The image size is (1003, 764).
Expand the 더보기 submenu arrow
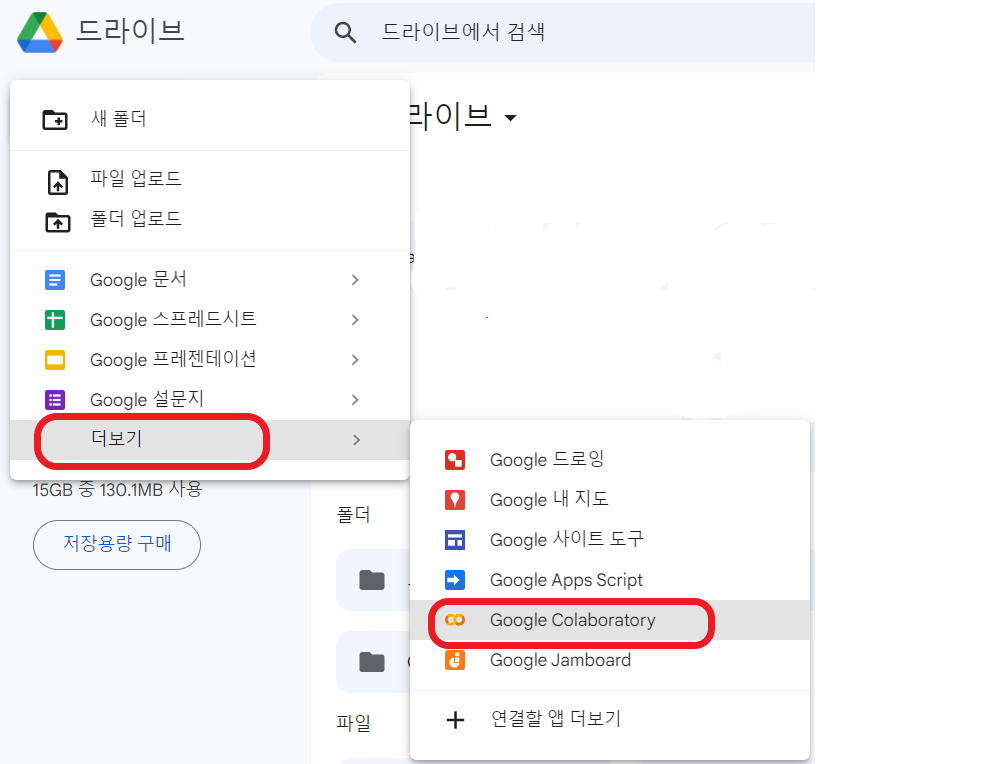click(356, 440)
